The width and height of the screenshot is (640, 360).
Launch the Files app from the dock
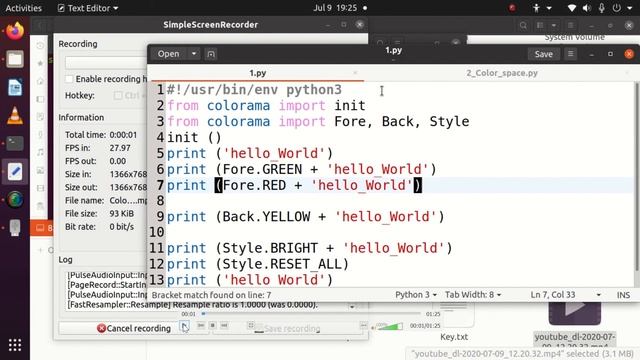coord(15,60)
